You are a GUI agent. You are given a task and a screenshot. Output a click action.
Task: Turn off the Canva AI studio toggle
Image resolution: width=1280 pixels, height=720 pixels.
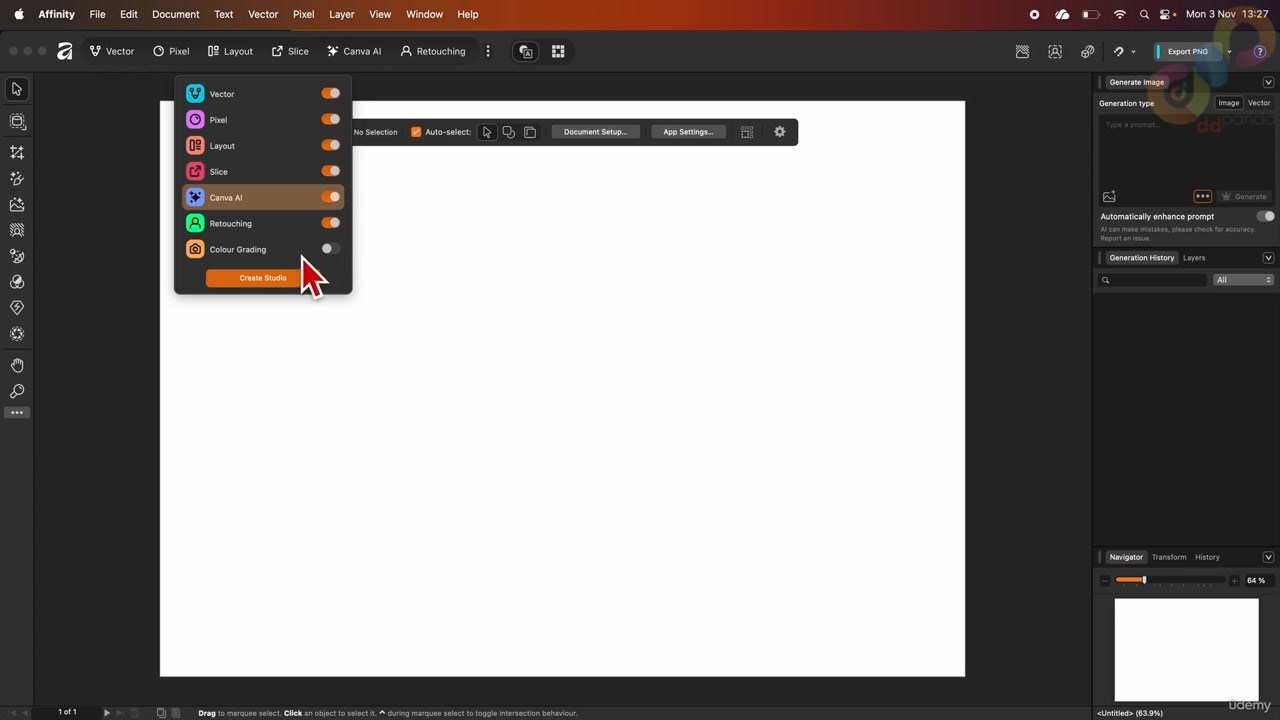330,197
